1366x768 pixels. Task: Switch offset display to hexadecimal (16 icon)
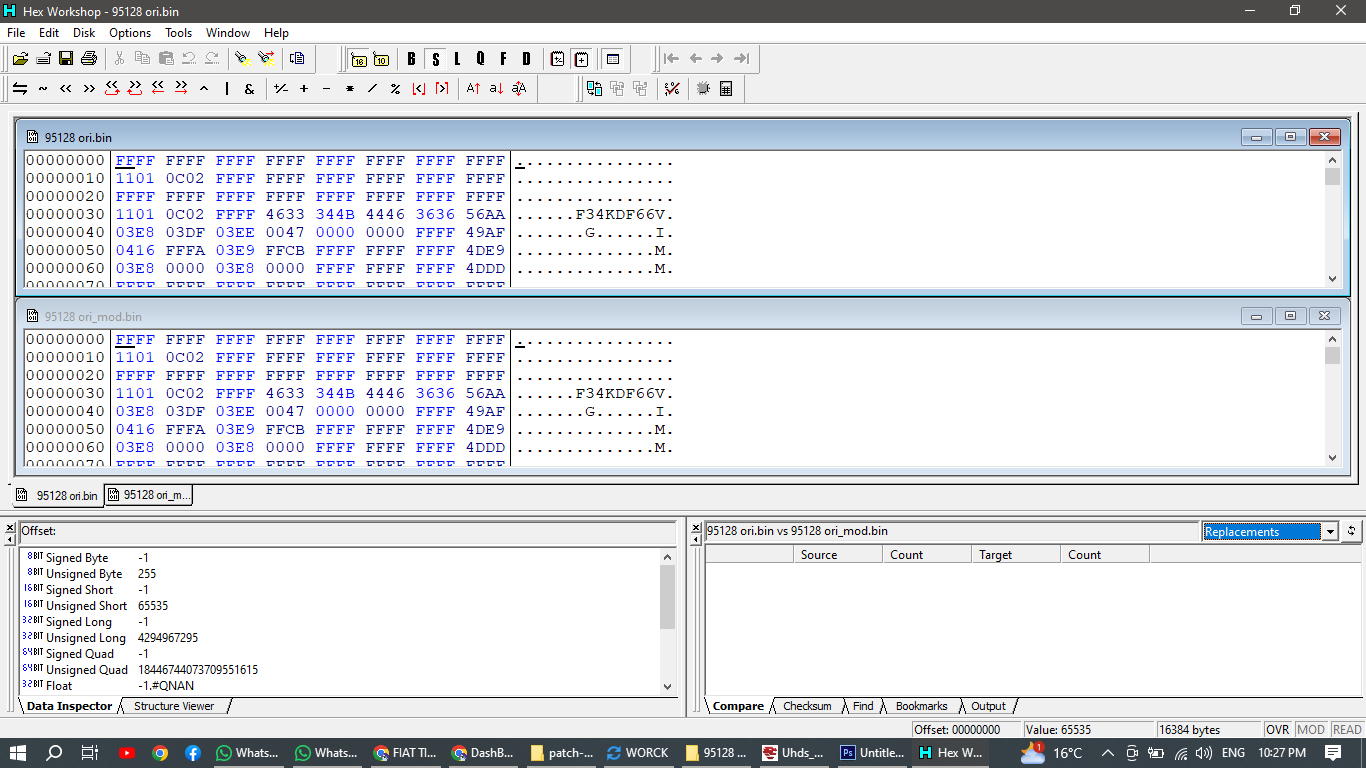pos(359,59)
